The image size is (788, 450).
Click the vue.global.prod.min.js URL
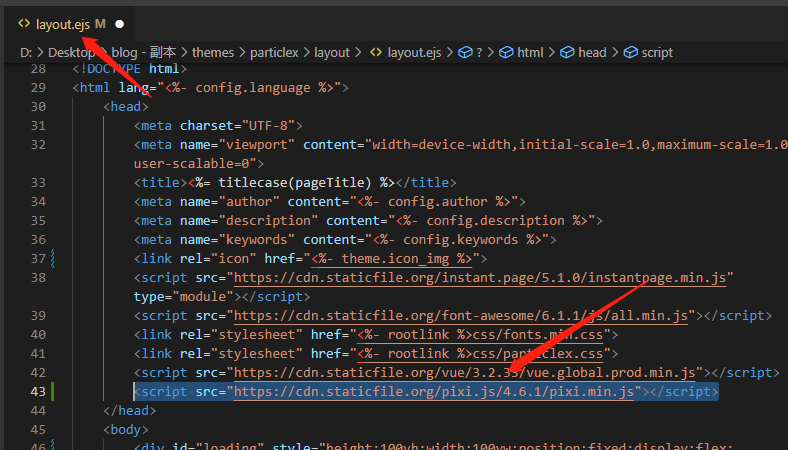[465, 373]
